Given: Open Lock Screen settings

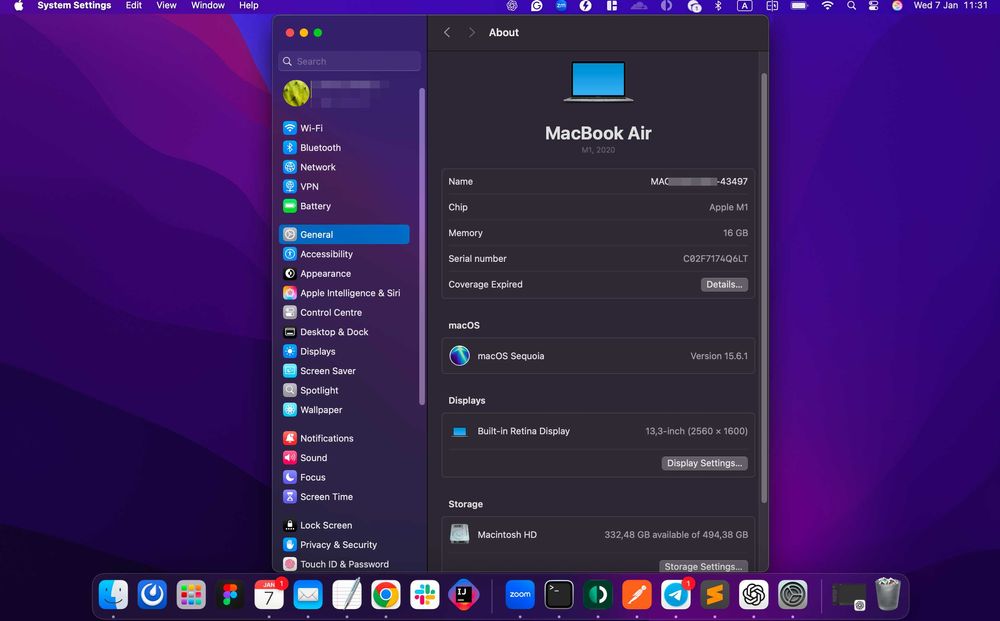Looking at the screenshot, I should pos(344,525).
